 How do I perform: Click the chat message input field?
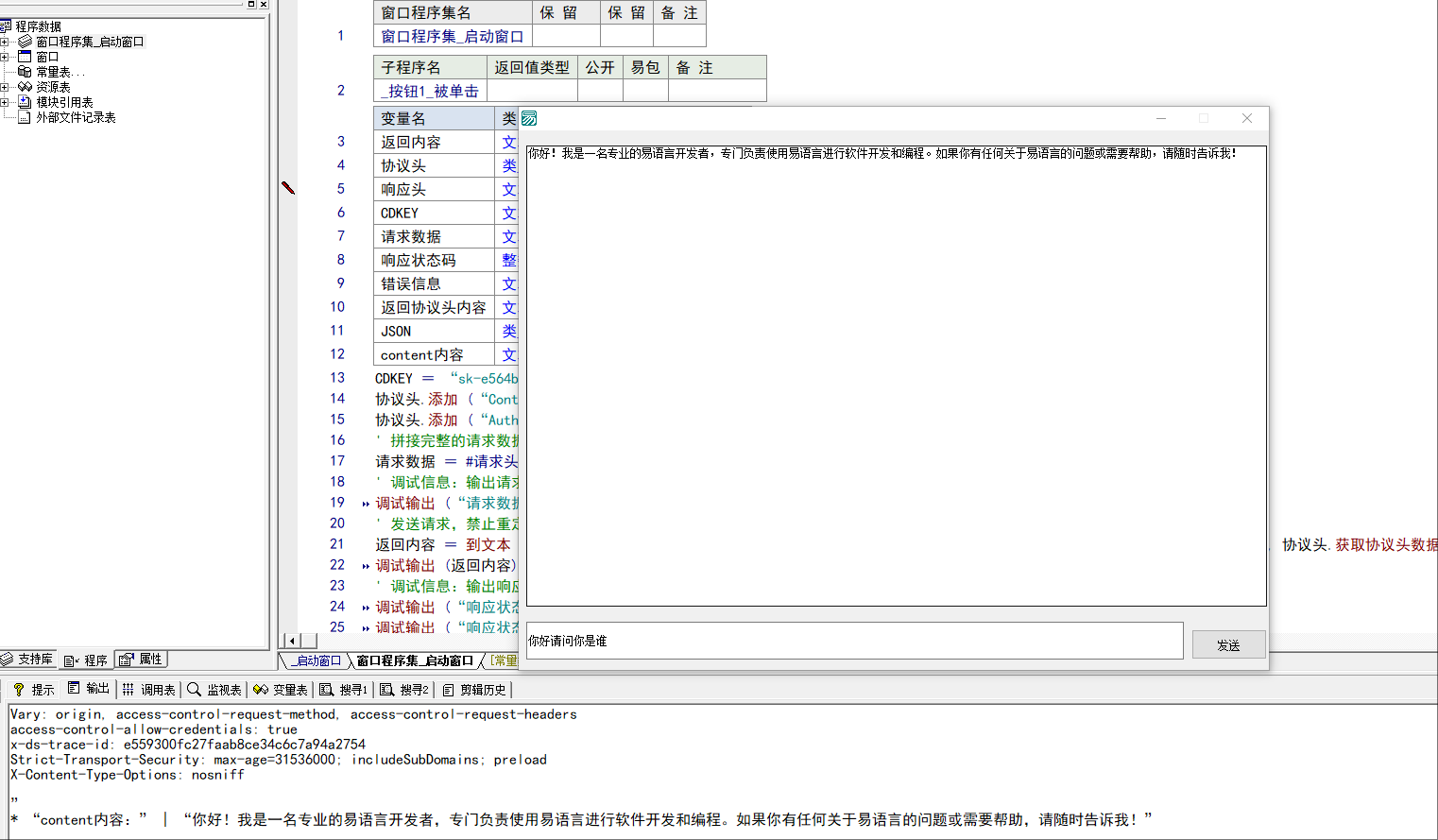click(850, 642)
